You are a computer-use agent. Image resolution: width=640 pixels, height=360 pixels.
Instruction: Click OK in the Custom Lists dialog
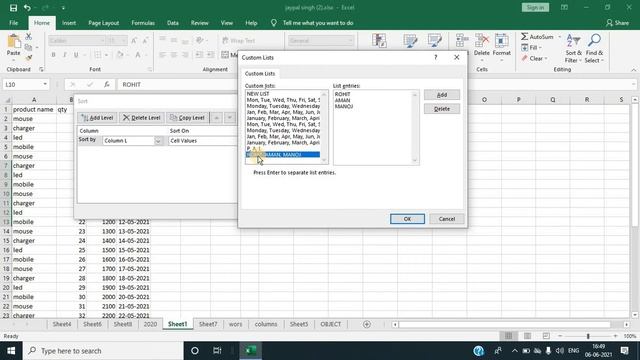[407, 219]
